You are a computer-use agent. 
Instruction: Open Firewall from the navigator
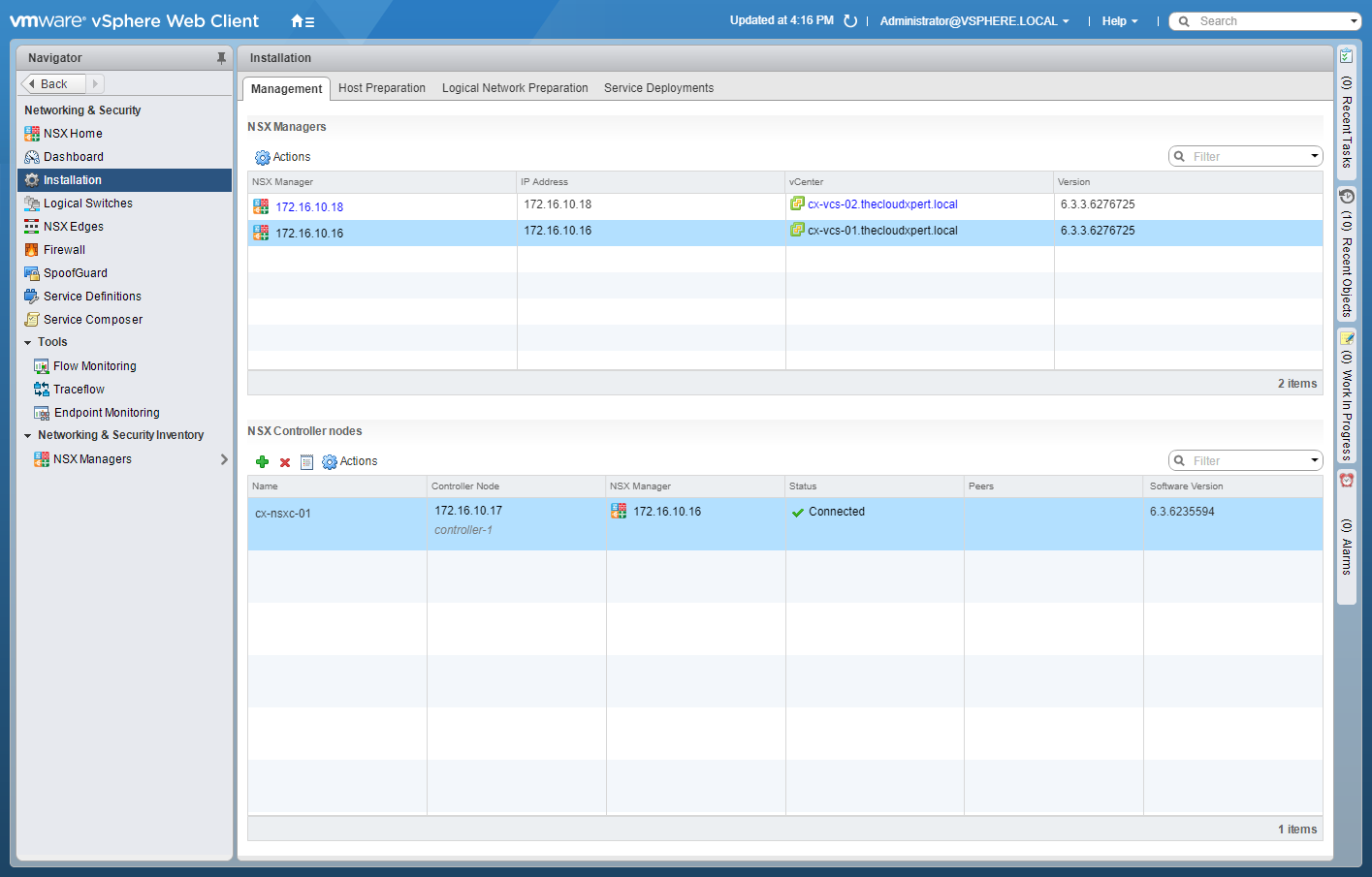[x=64, y=250]
